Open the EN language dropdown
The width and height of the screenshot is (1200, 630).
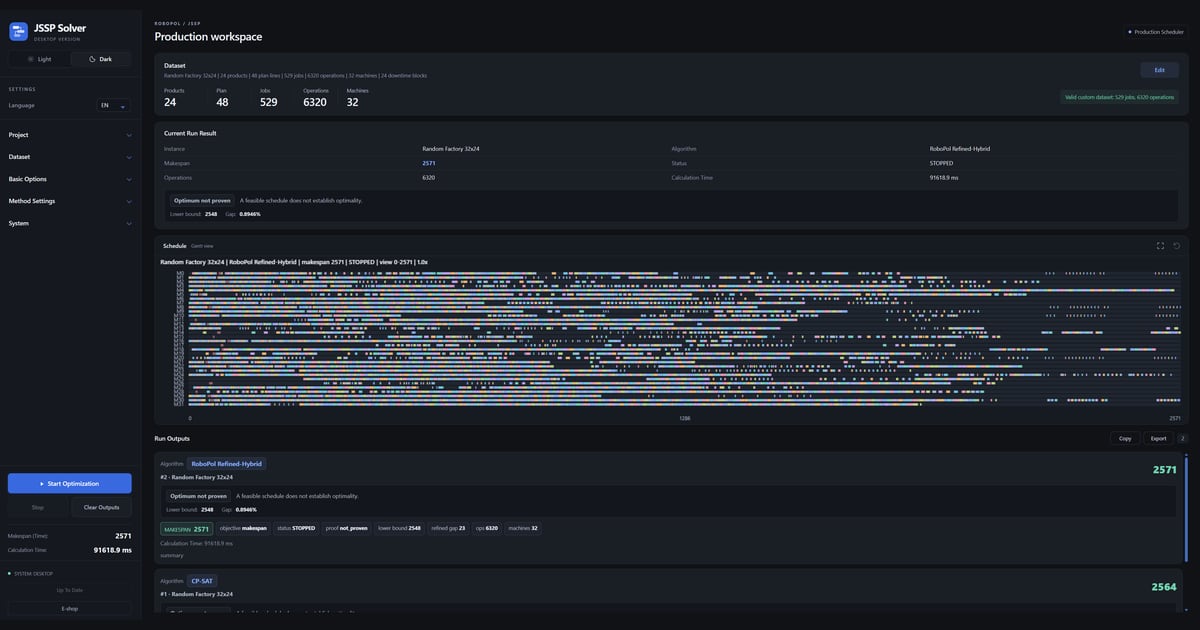(x=113, y=105)
